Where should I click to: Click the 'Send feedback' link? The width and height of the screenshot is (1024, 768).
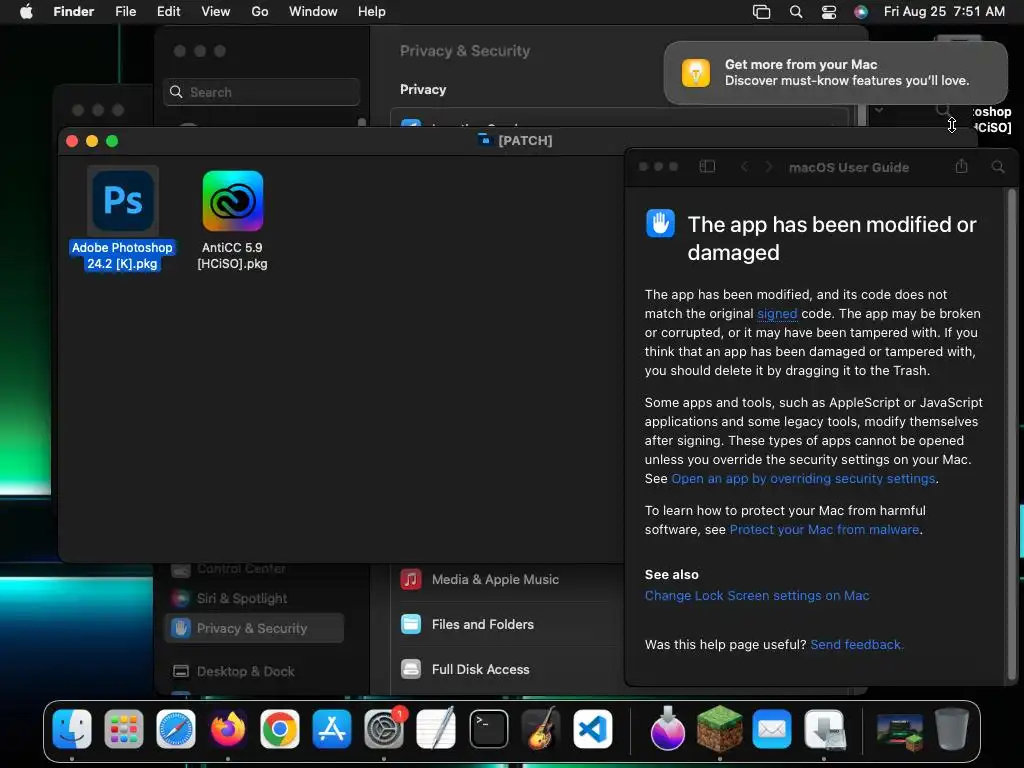pos(856,645)
